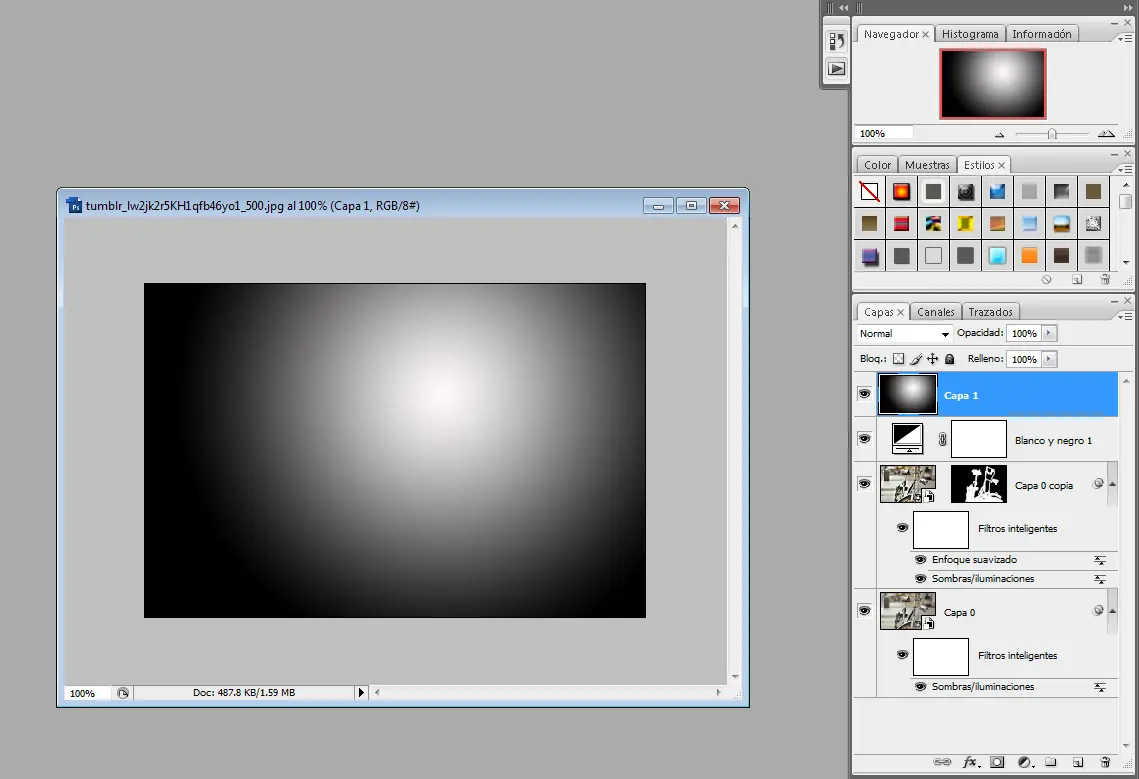Open Capas panel options menu

click(1124, 317)
